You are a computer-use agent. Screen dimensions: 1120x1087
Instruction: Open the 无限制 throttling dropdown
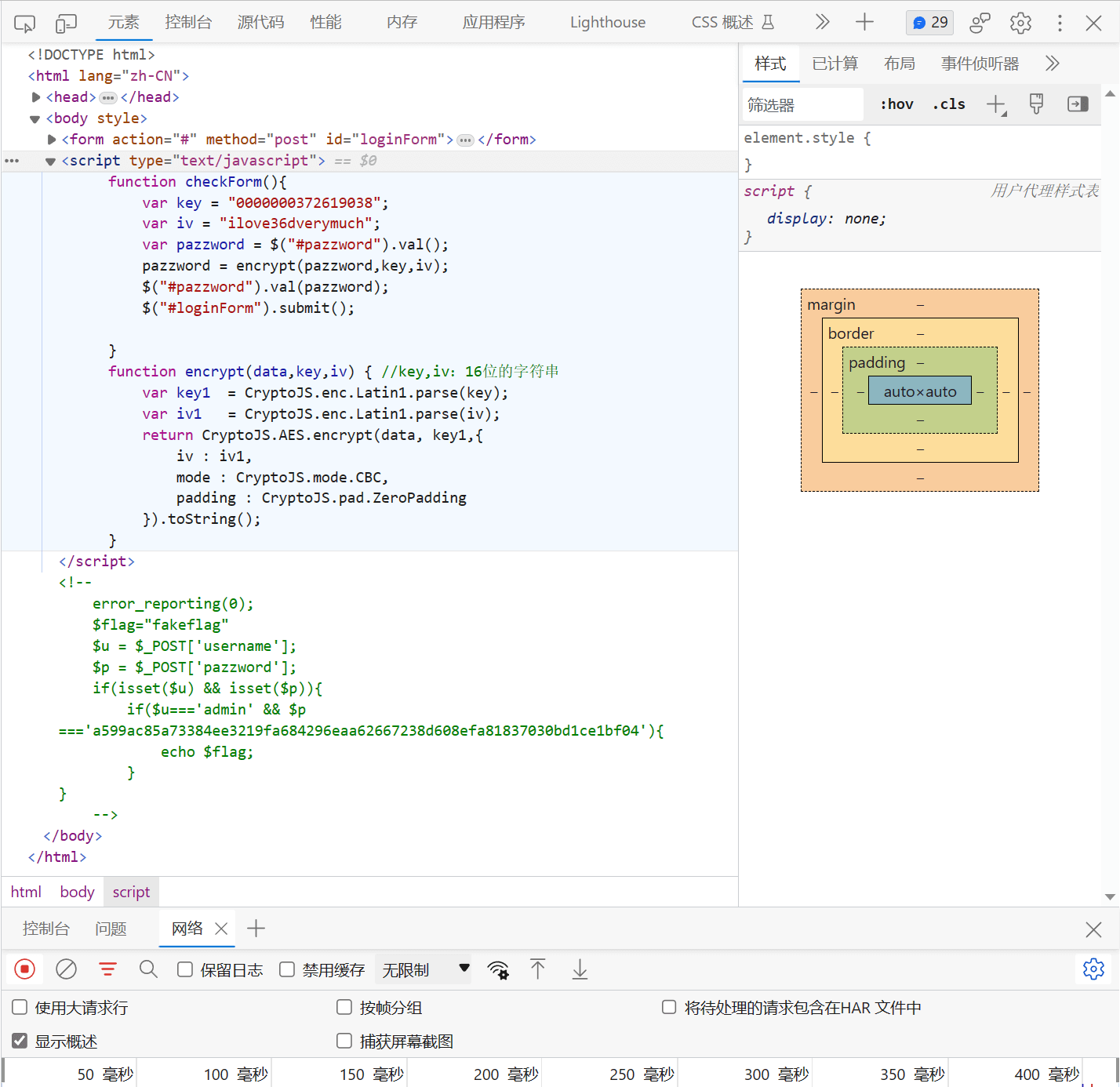[424, 969]
